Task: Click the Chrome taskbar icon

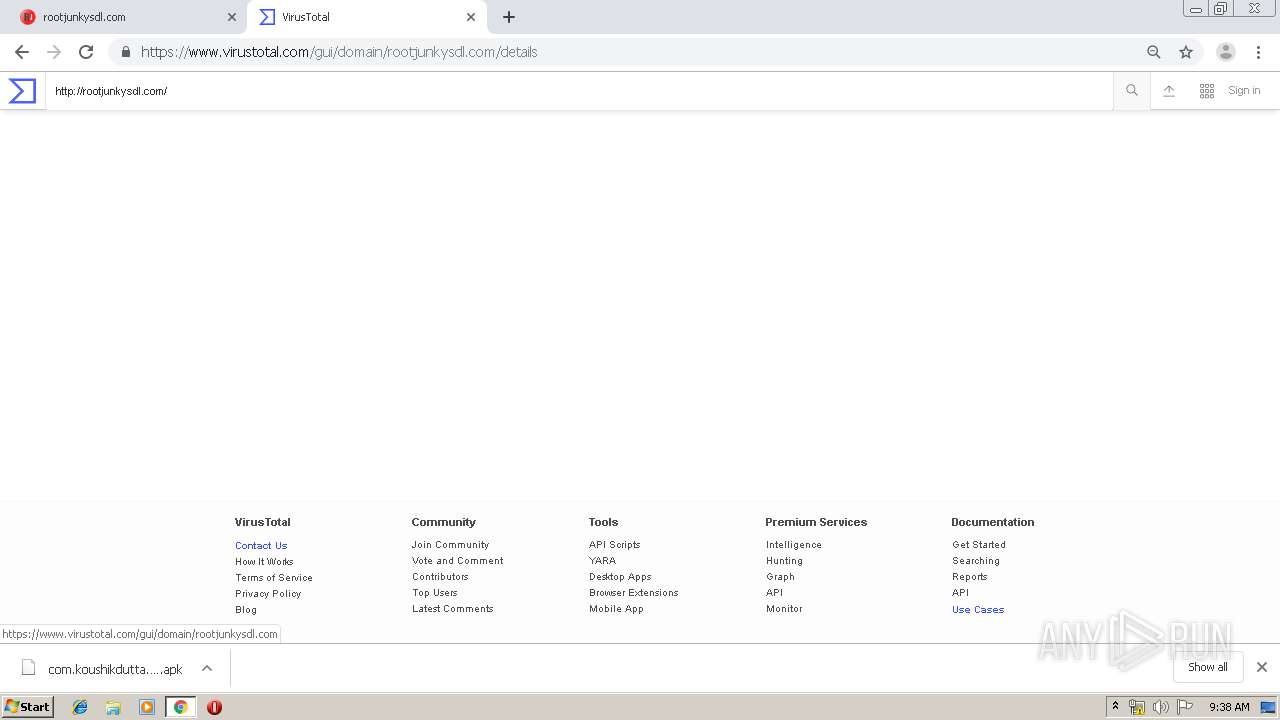Action: (180, 707)
